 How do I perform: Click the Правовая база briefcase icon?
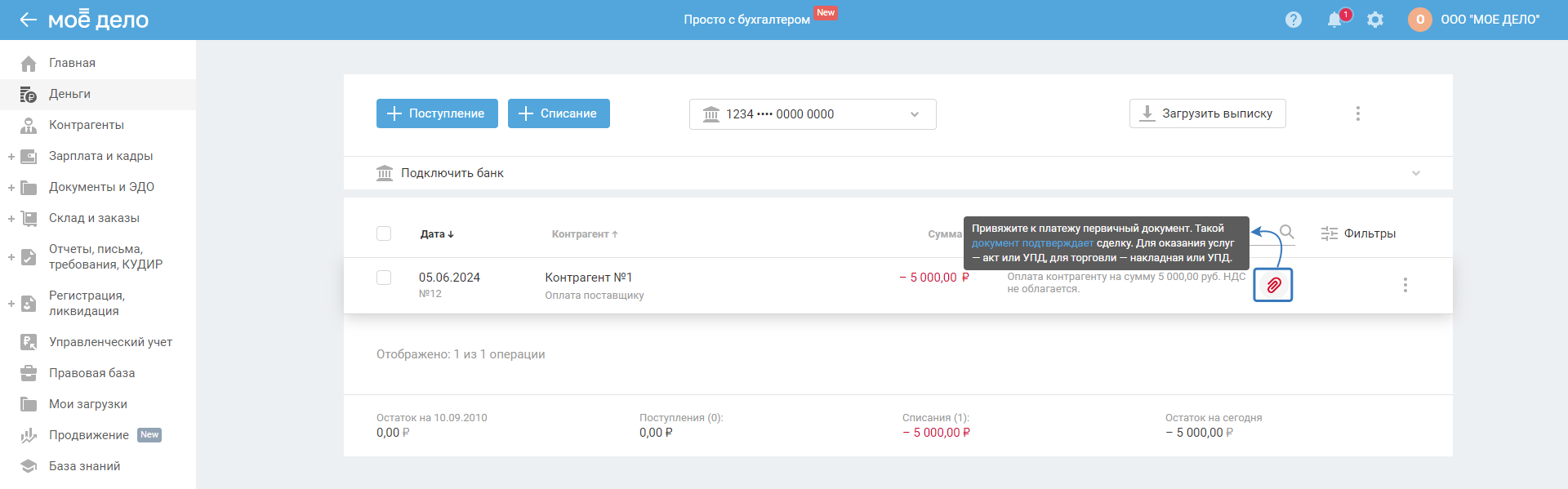pyautogui.click(x=29, y=373)
